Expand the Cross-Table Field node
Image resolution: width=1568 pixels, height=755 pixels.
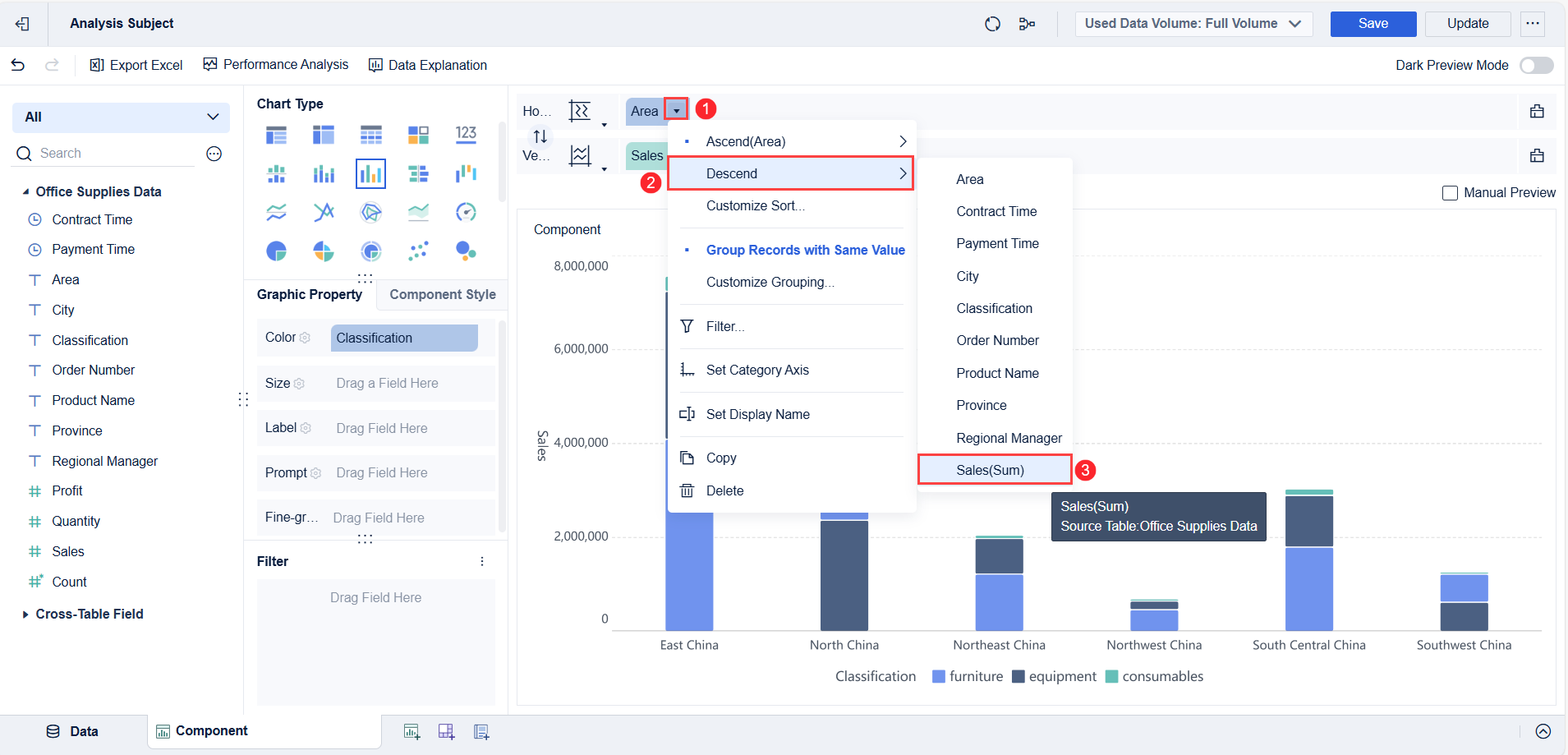tap(25, 614)
